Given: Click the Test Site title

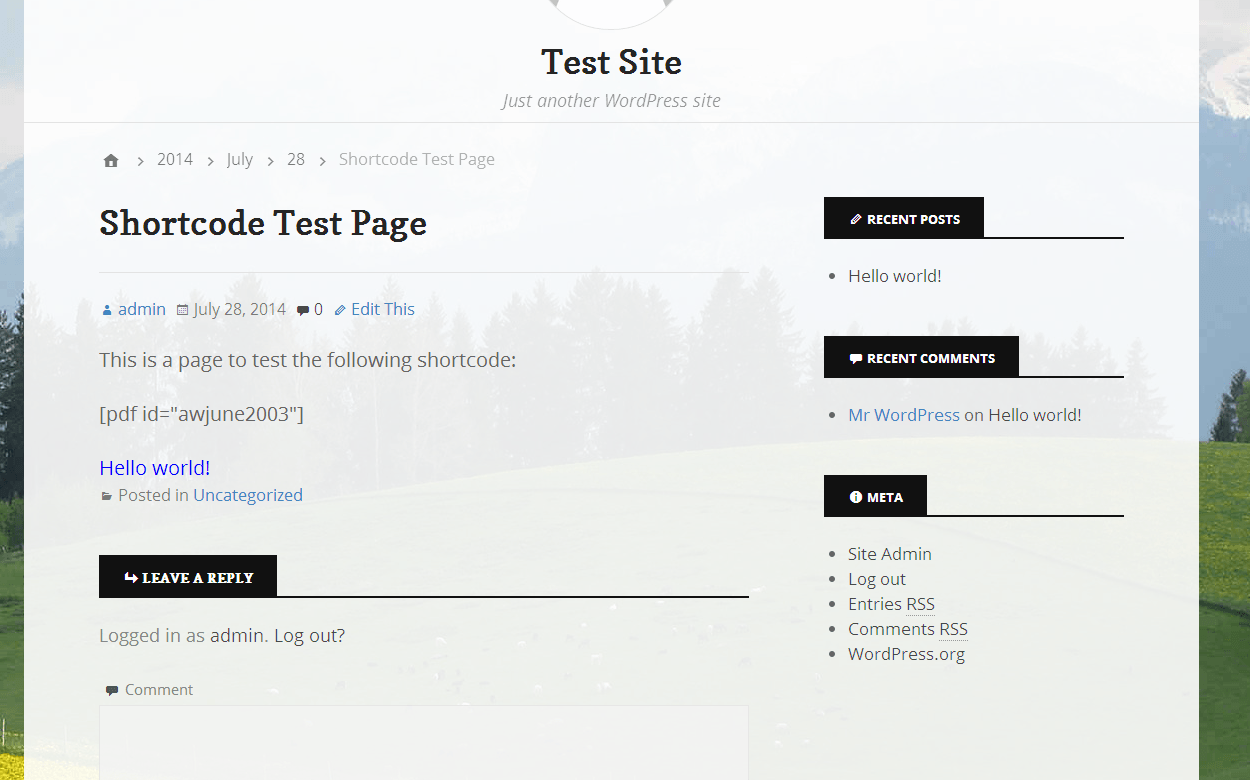Looking at the screenshot, I should (x=611, y=62).
